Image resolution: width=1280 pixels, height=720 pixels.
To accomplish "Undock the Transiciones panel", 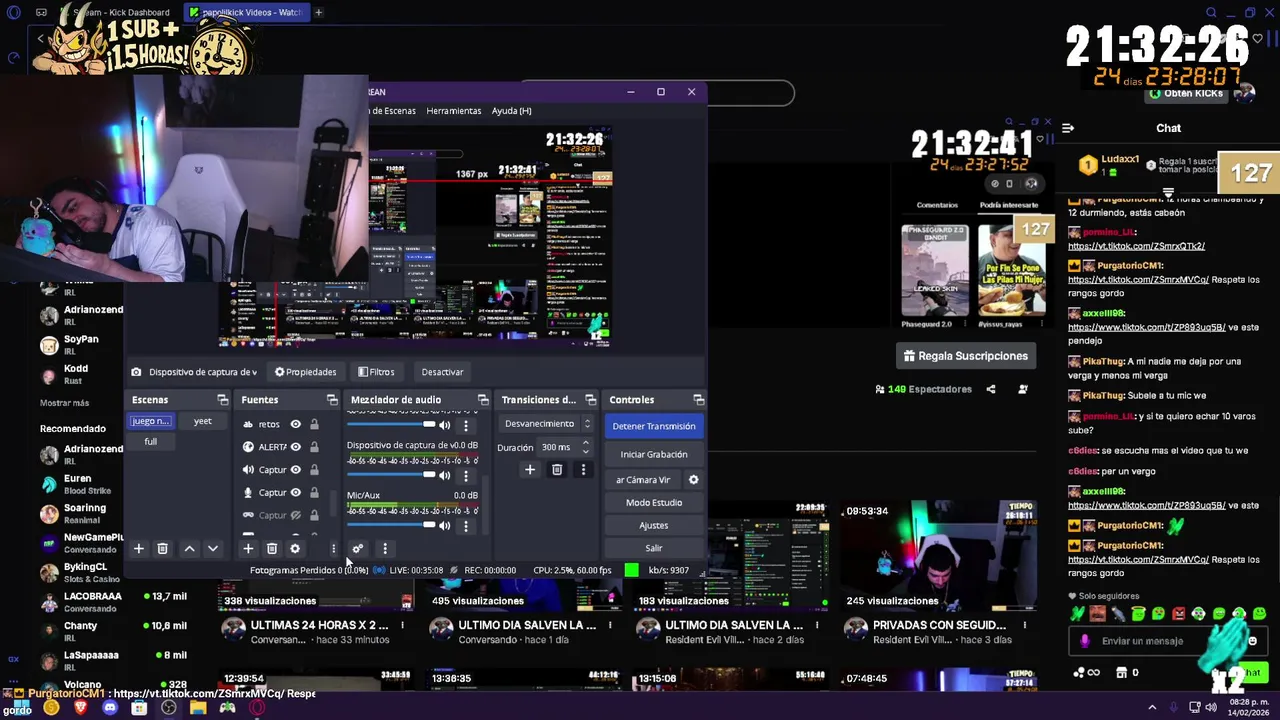I will 590,400.
